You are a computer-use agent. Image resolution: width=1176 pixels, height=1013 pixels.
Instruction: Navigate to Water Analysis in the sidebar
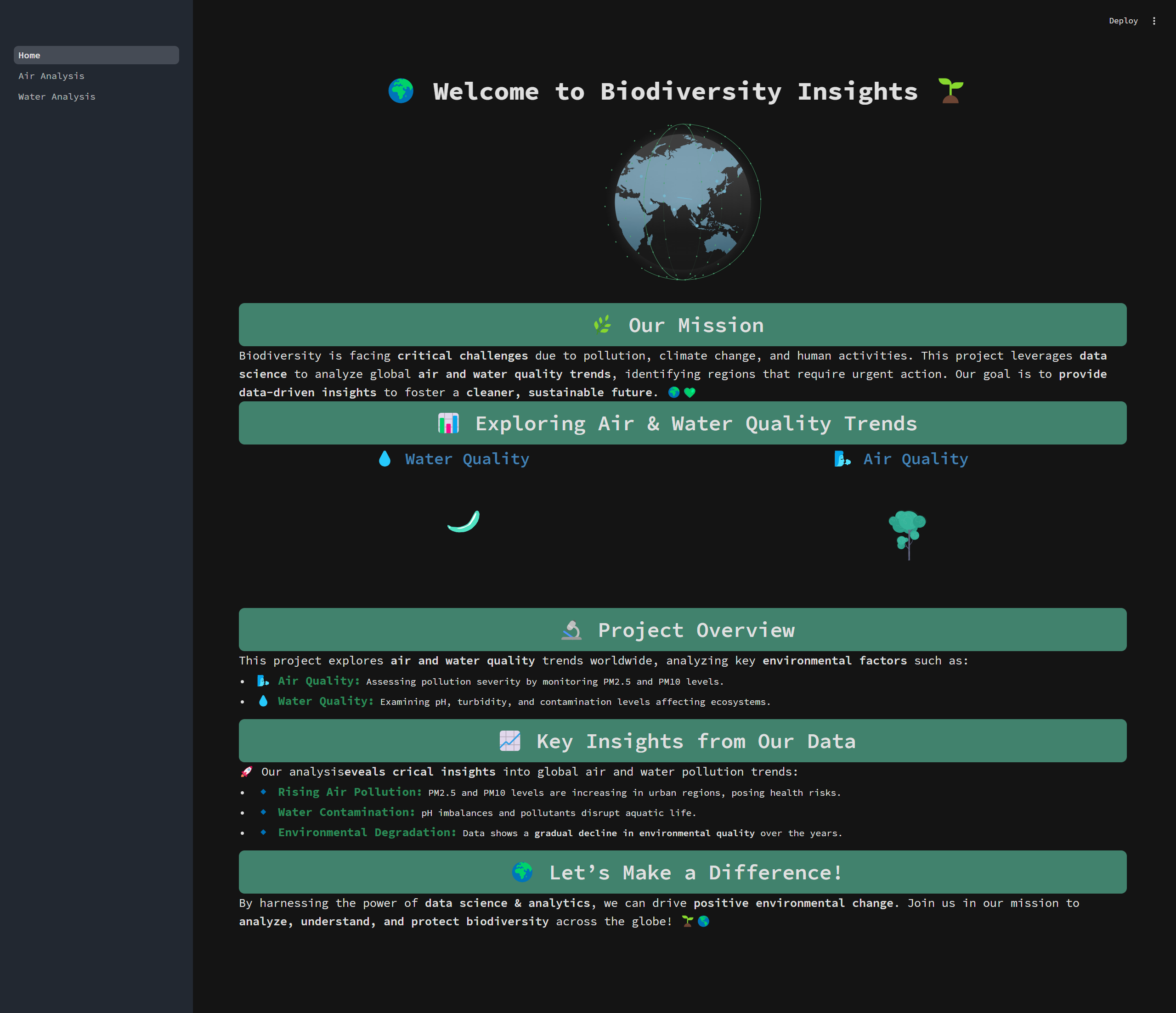click(x=57, y=96)
